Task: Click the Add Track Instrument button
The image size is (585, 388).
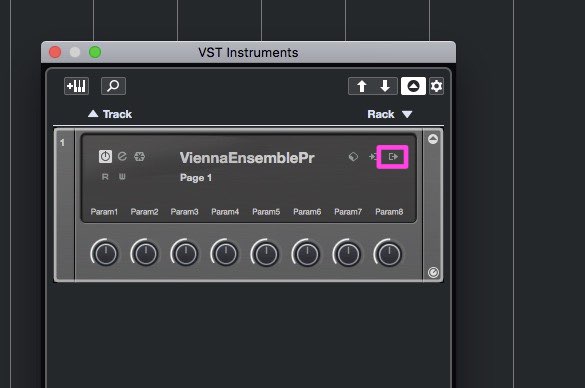Action: (76, 86)
